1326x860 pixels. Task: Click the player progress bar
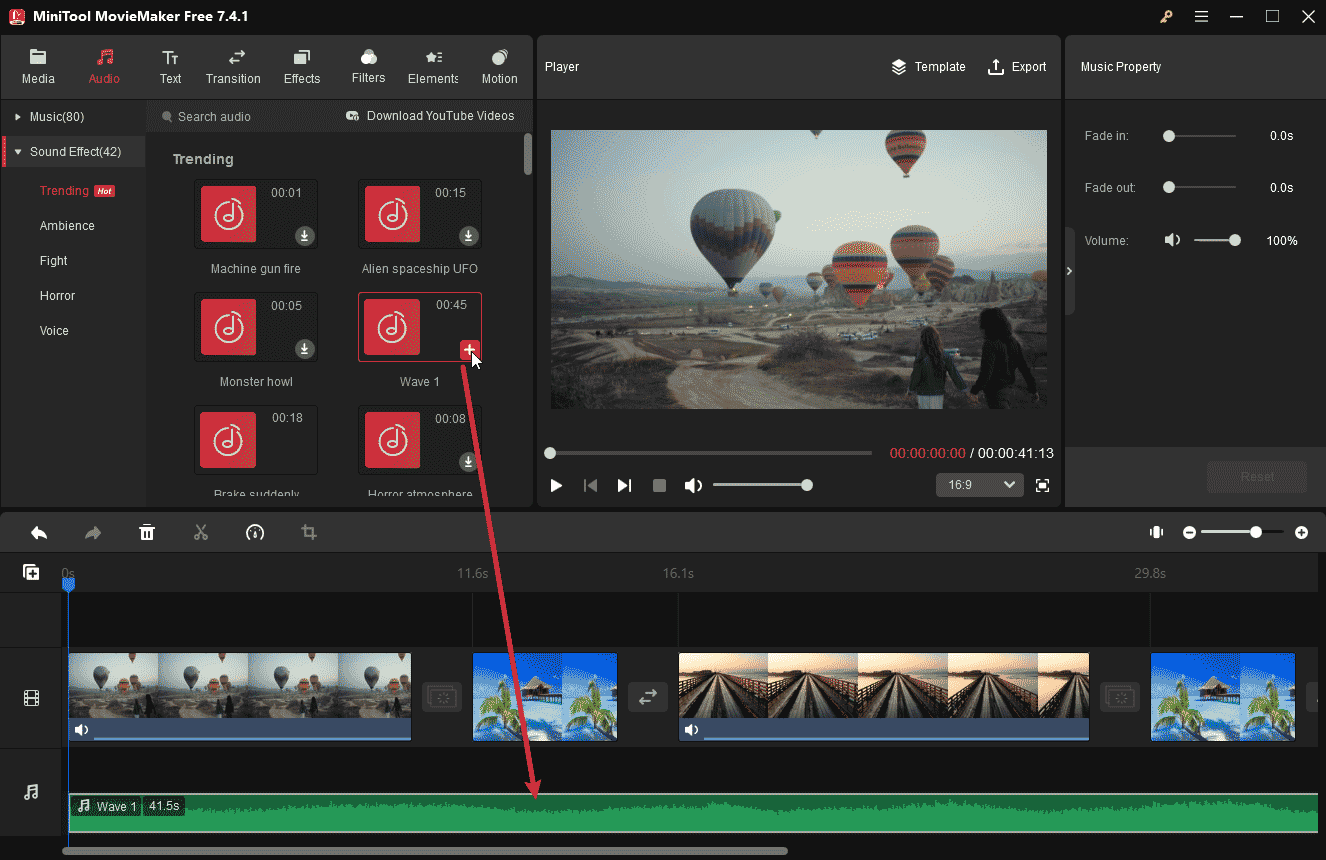point(711,453)
